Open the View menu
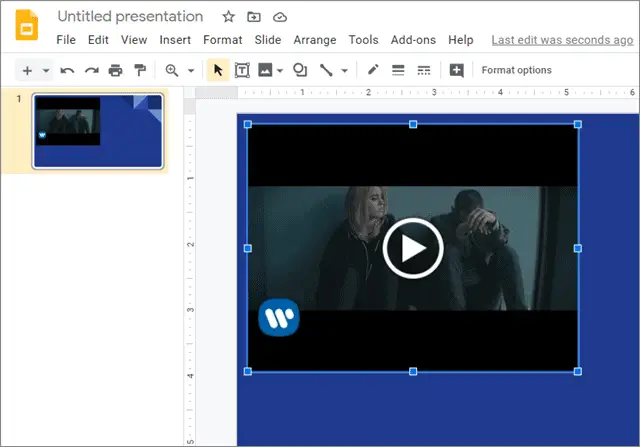 134,40
